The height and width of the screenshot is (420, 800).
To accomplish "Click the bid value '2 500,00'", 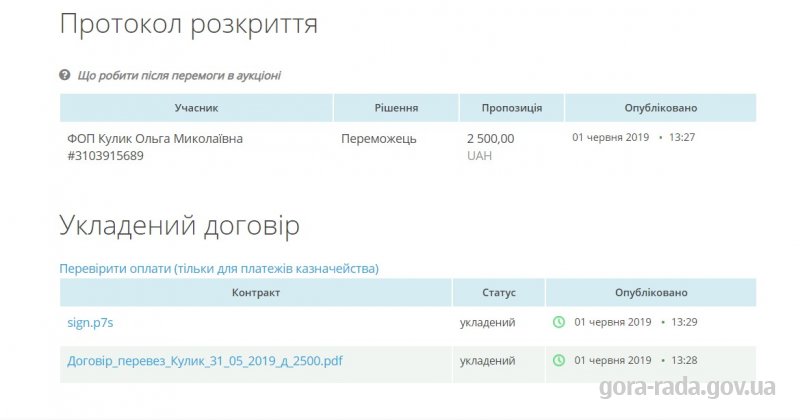I will click(x=490, y=139).
